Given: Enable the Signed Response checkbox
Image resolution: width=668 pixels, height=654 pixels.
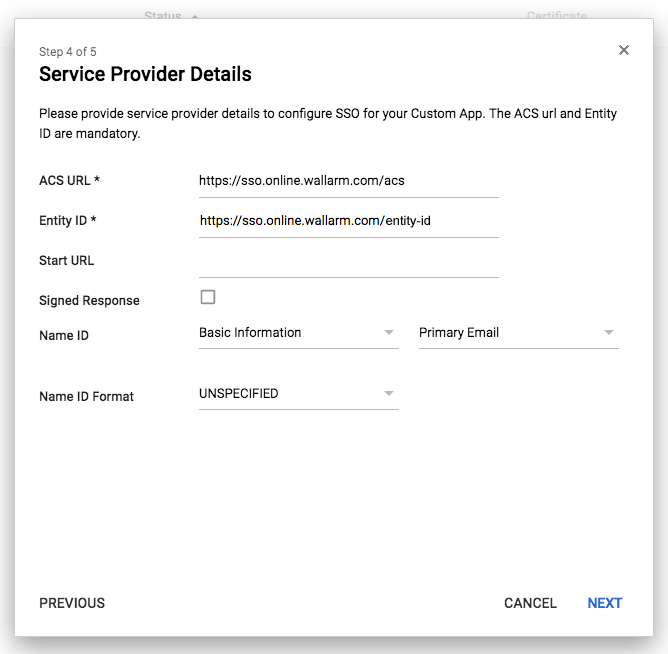Looking at the screenshot, I should [208, 297].
